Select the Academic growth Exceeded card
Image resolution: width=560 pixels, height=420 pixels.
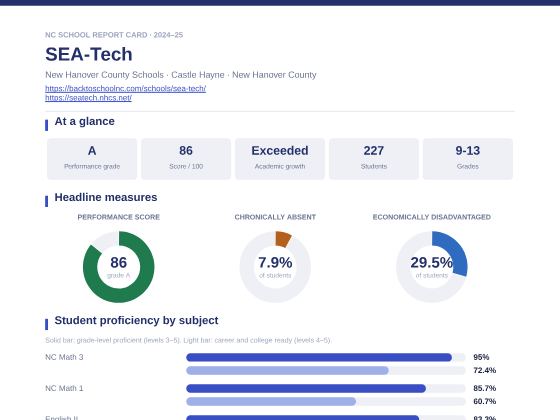point(280,159)
